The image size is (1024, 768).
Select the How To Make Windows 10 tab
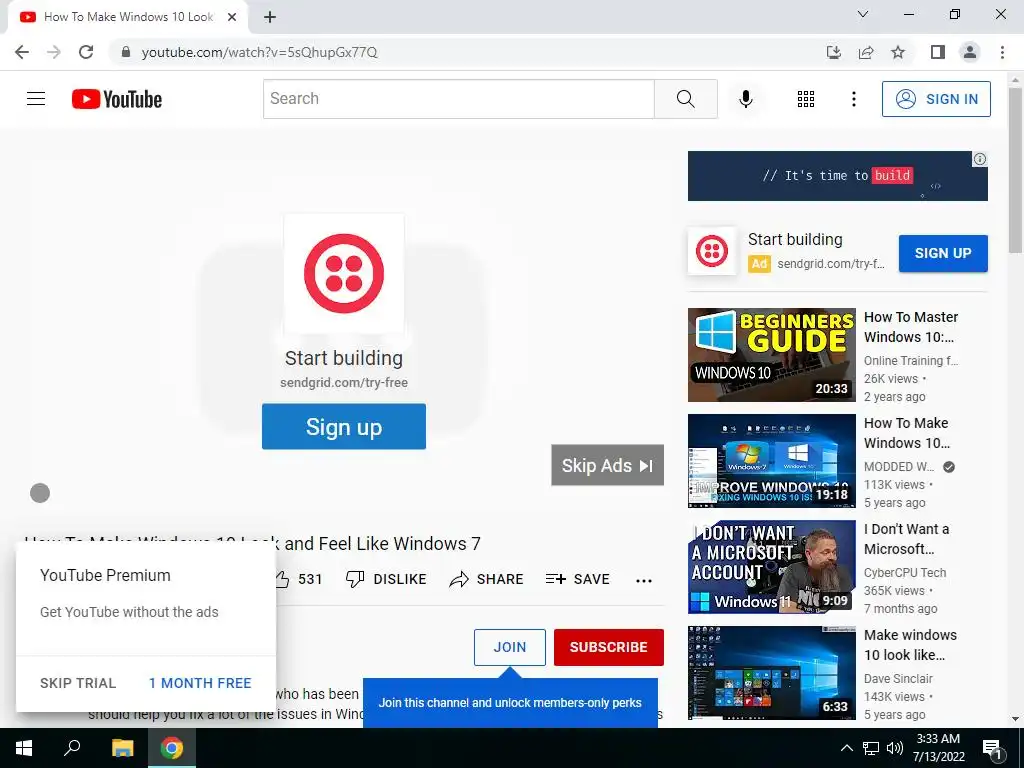point(128,17)
